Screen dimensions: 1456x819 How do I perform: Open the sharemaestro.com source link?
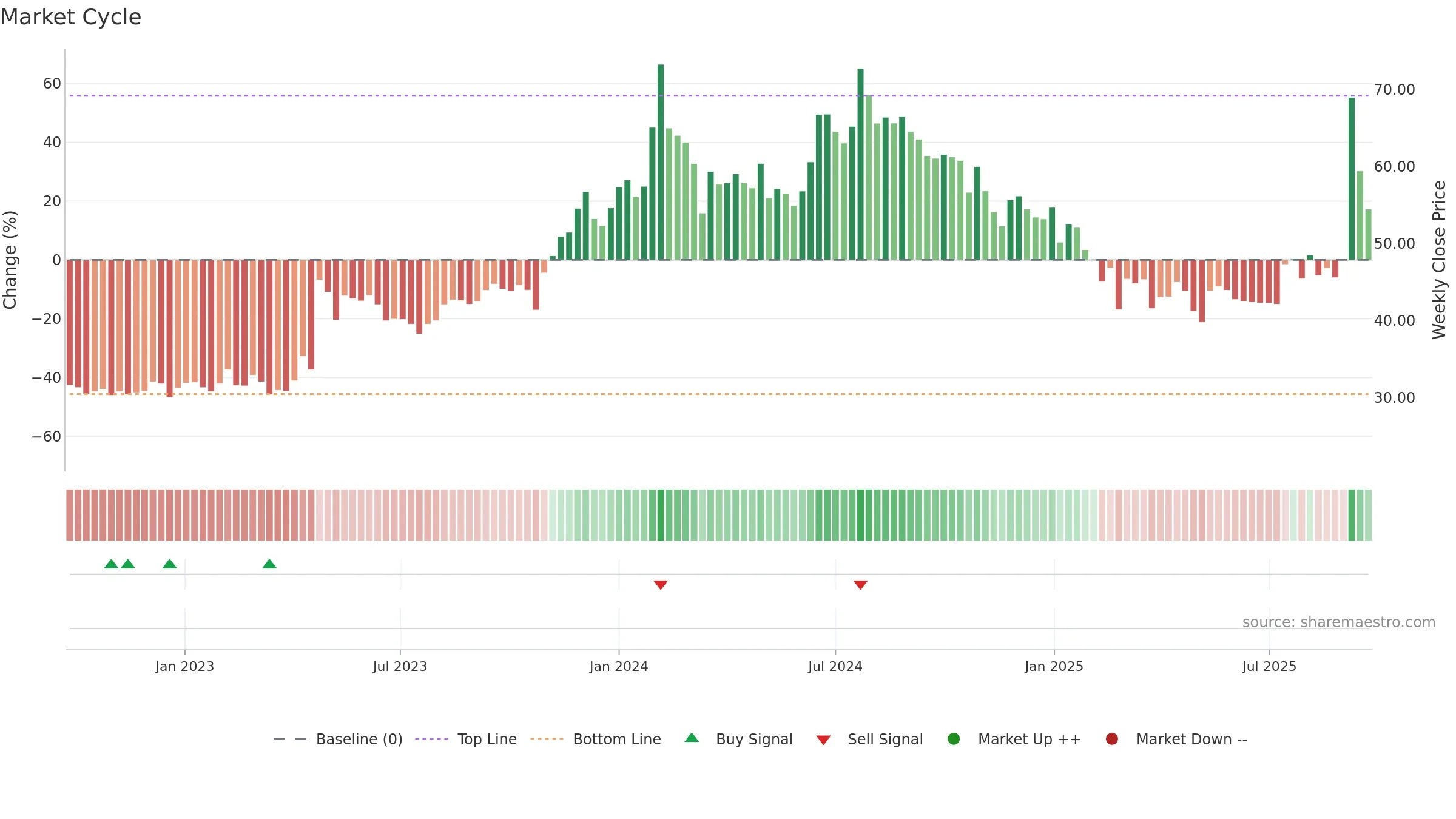[1339, 622]
